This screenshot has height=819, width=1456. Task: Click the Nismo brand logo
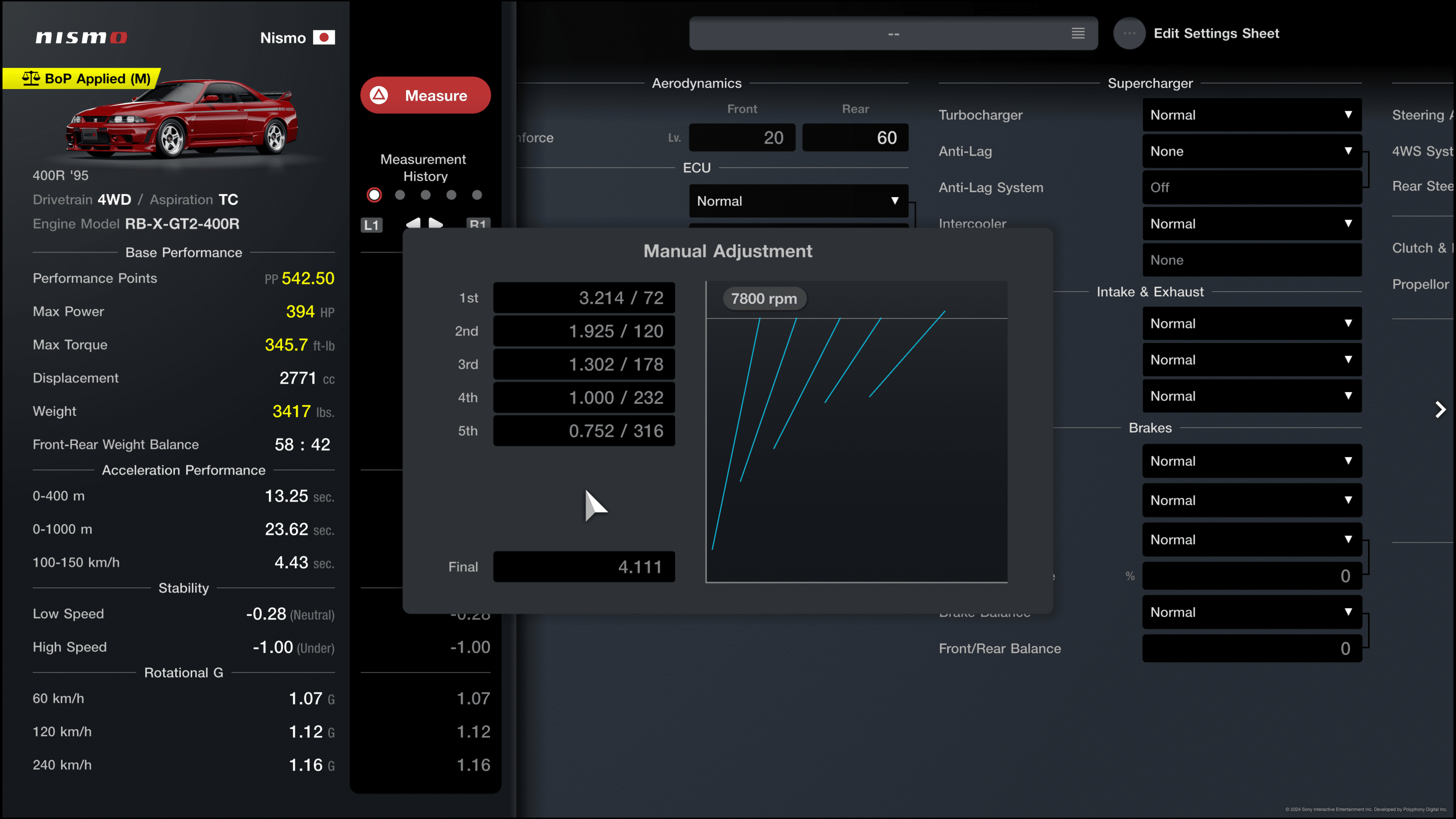[82, 37]
